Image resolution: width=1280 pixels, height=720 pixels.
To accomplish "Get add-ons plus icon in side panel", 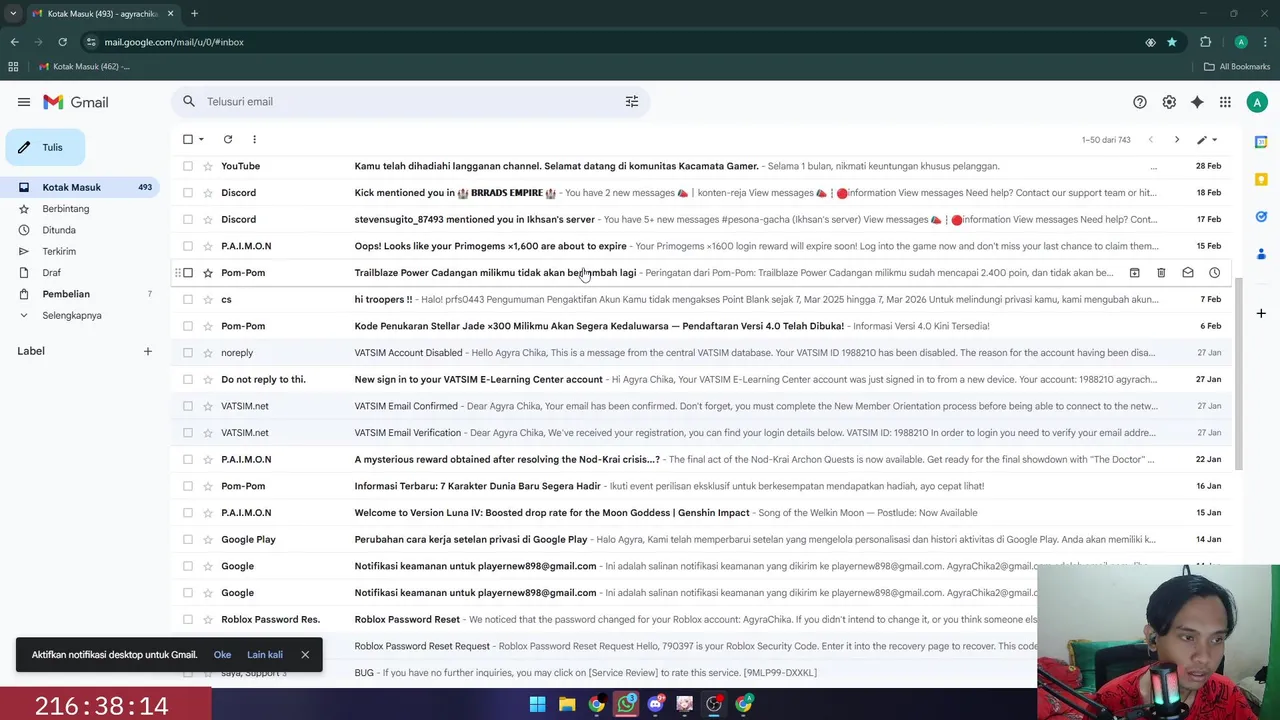I will (x=1261, y=313).
